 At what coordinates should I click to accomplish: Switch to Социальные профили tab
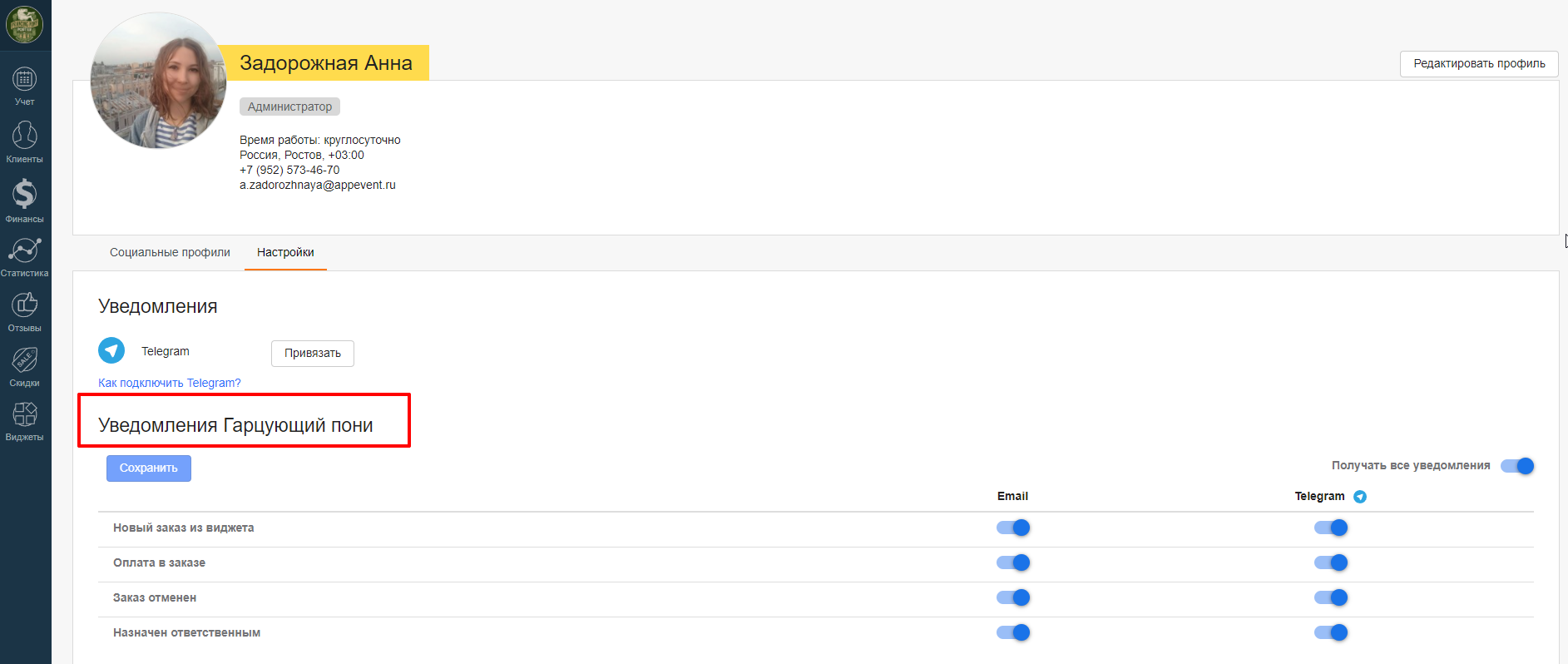pyautogui.click(x=170, y=252)
